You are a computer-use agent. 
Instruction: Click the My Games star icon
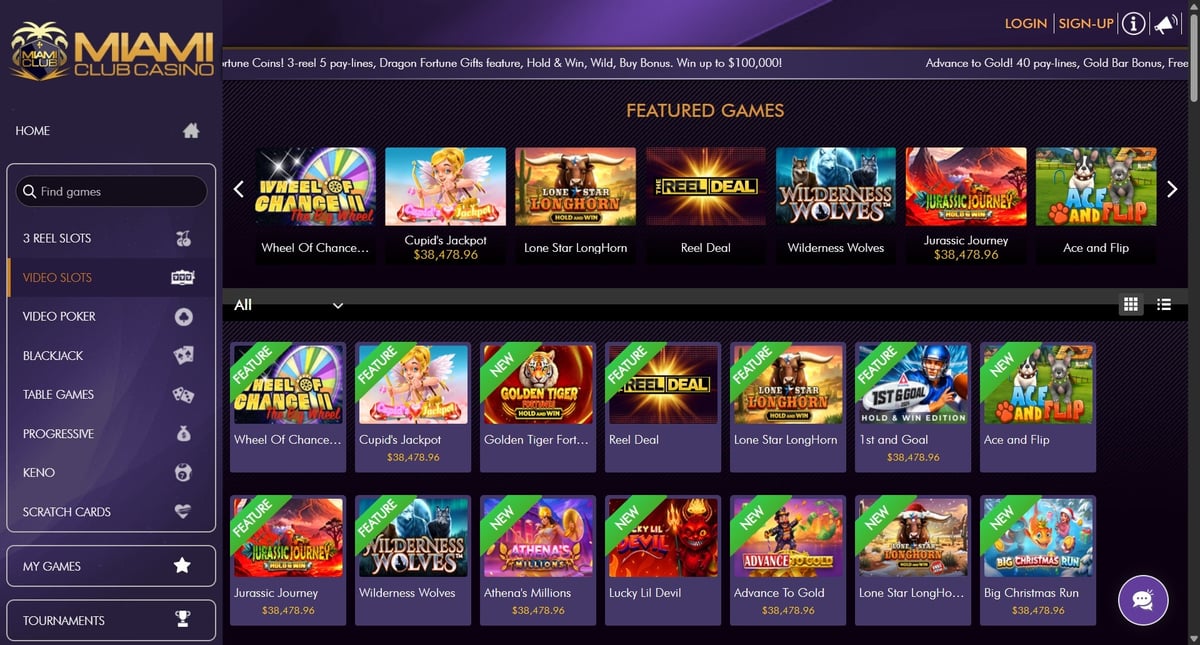tap(182, 566)
